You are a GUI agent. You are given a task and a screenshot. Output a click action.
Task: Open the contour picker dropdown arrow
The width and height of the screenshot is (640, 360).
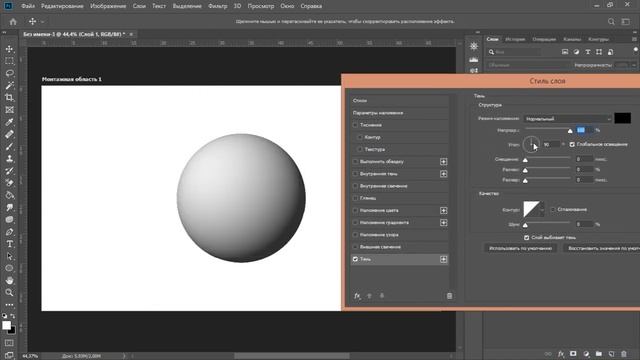[x=542, y=209]
